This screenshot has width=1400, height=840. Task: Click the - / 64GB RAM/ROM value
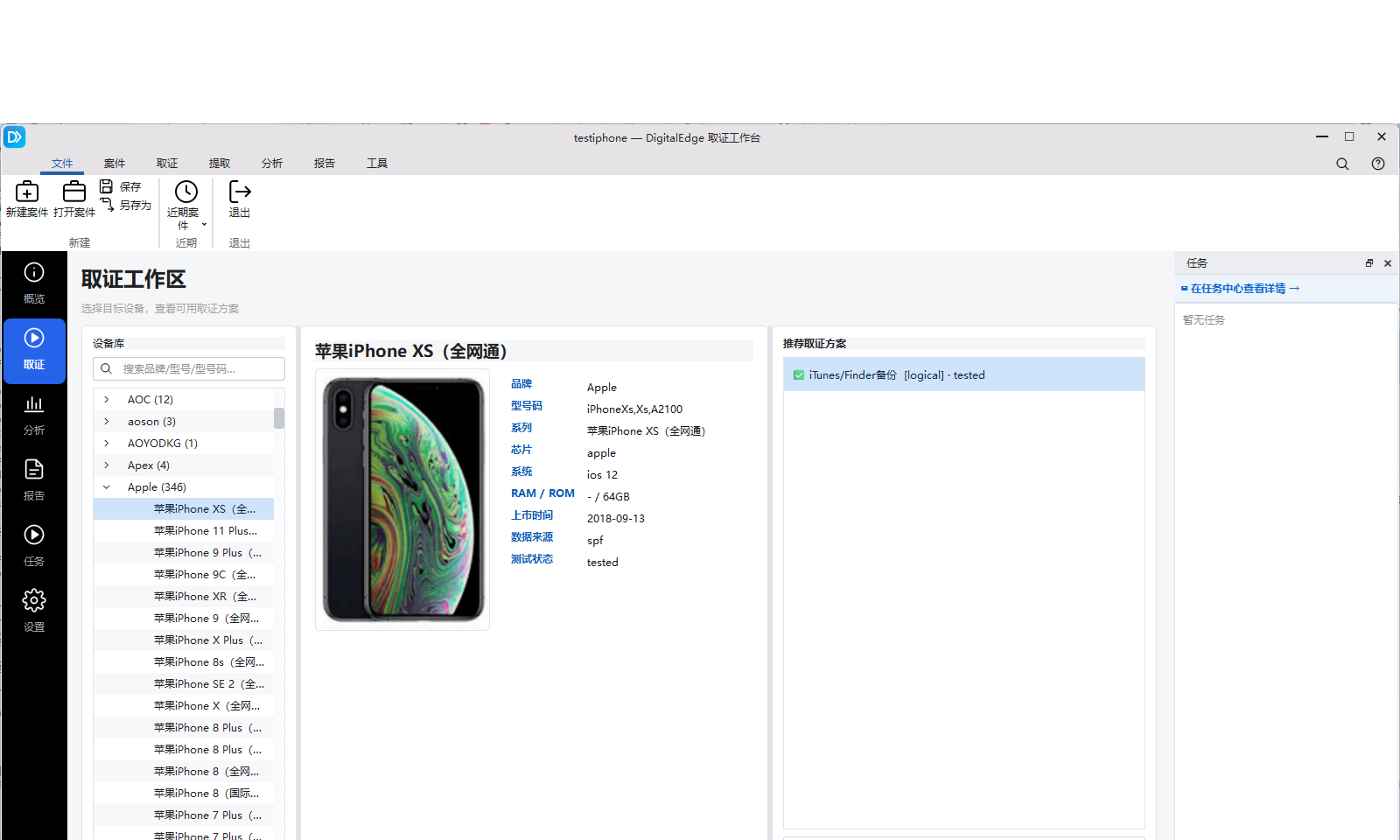[x=608, y=497]
